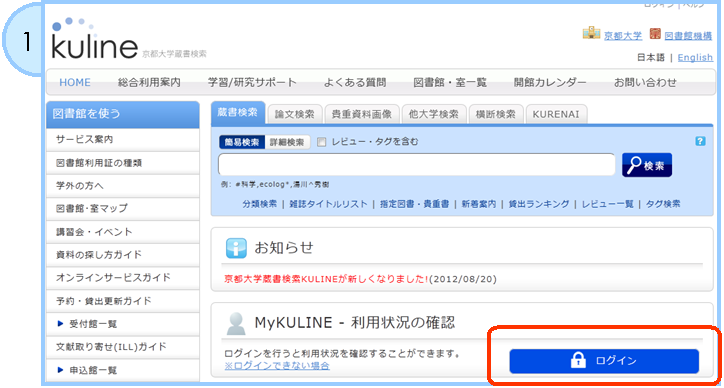Open 学習/研究サポート in the navigation bar
The image size is (724, 388).
[x=252, y=83]
